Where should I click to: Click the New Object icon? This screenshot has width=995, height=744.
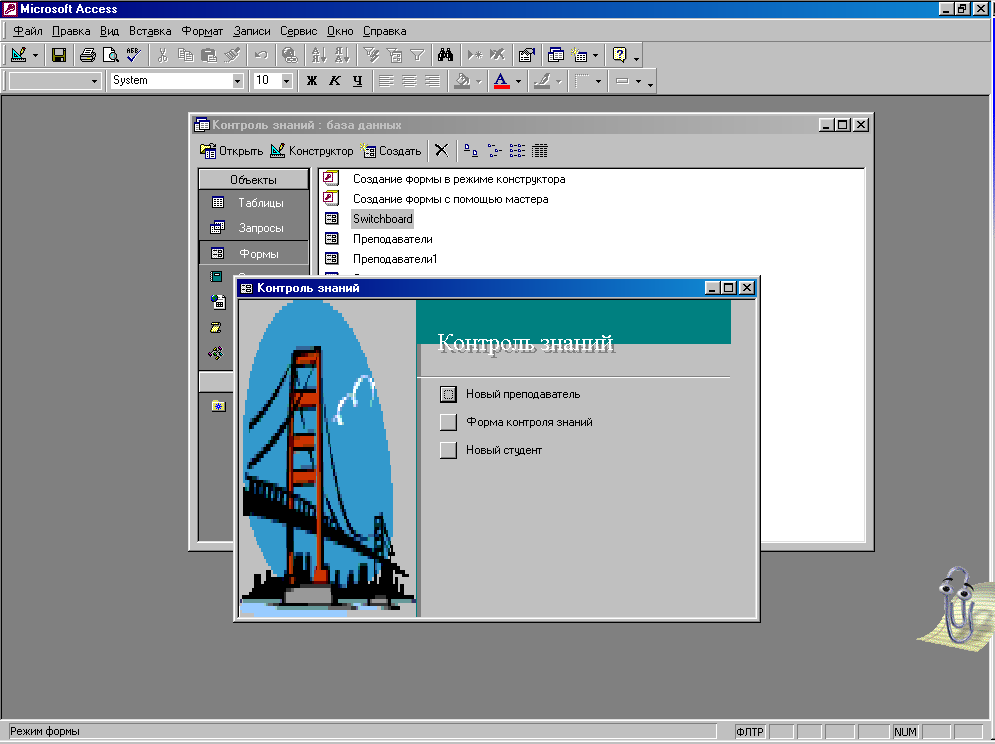579,55
